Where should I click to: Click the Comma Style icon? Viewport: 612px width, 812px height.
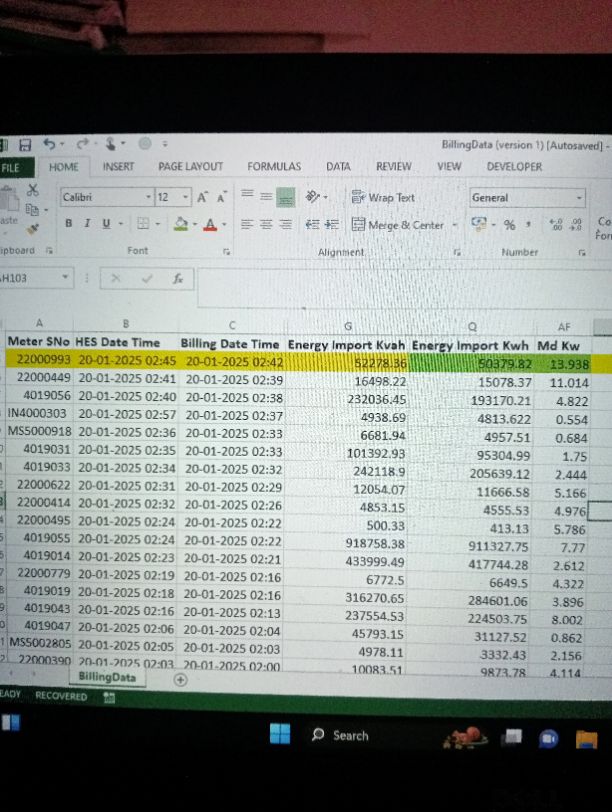pyautogui.click(x=528, y=224)
